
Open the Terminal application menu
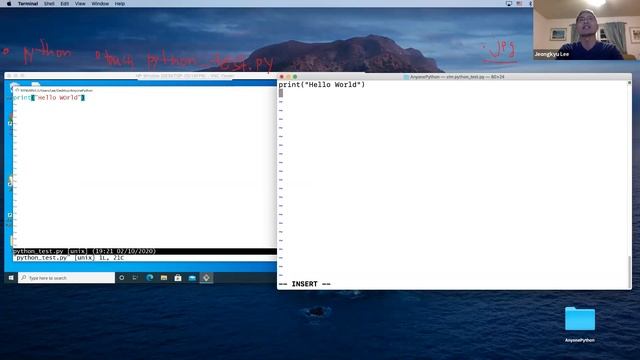(28, 3)
